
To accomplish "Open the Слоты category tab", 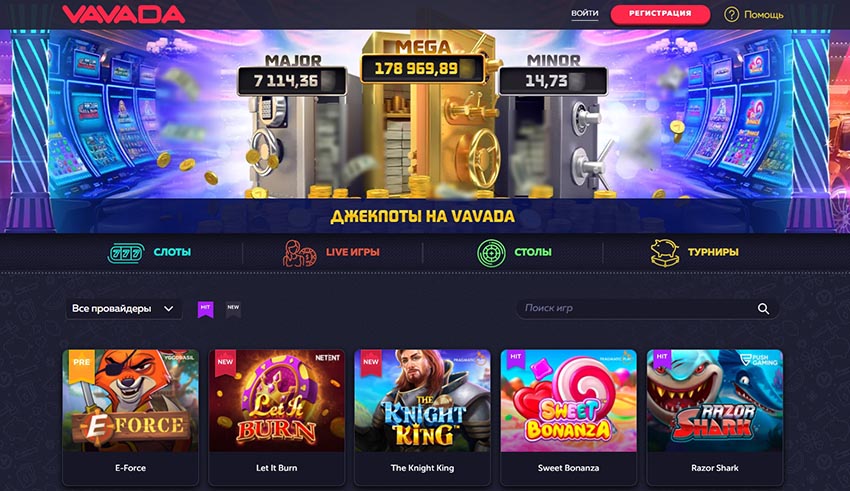I will pyautogui.click(x=172, y=252).
